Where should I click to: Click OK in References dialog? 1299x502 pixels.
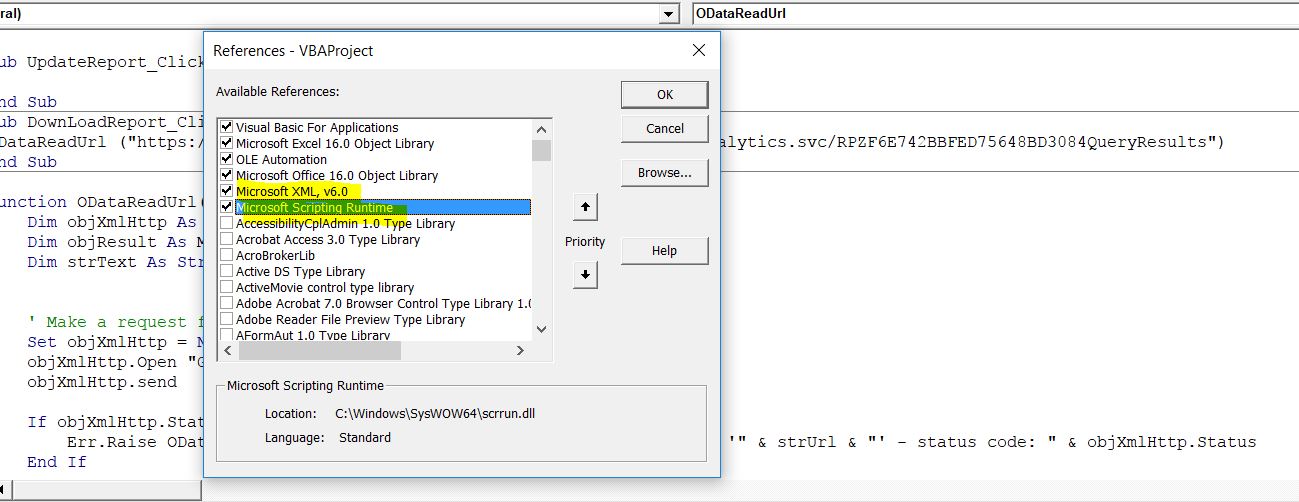[x=665, y=95]
